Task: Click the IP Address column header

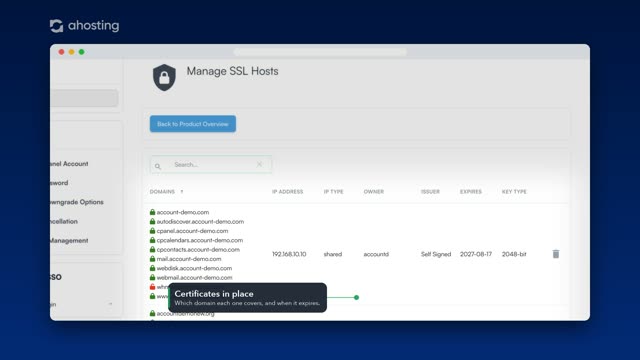Action: tap(287, 191)
